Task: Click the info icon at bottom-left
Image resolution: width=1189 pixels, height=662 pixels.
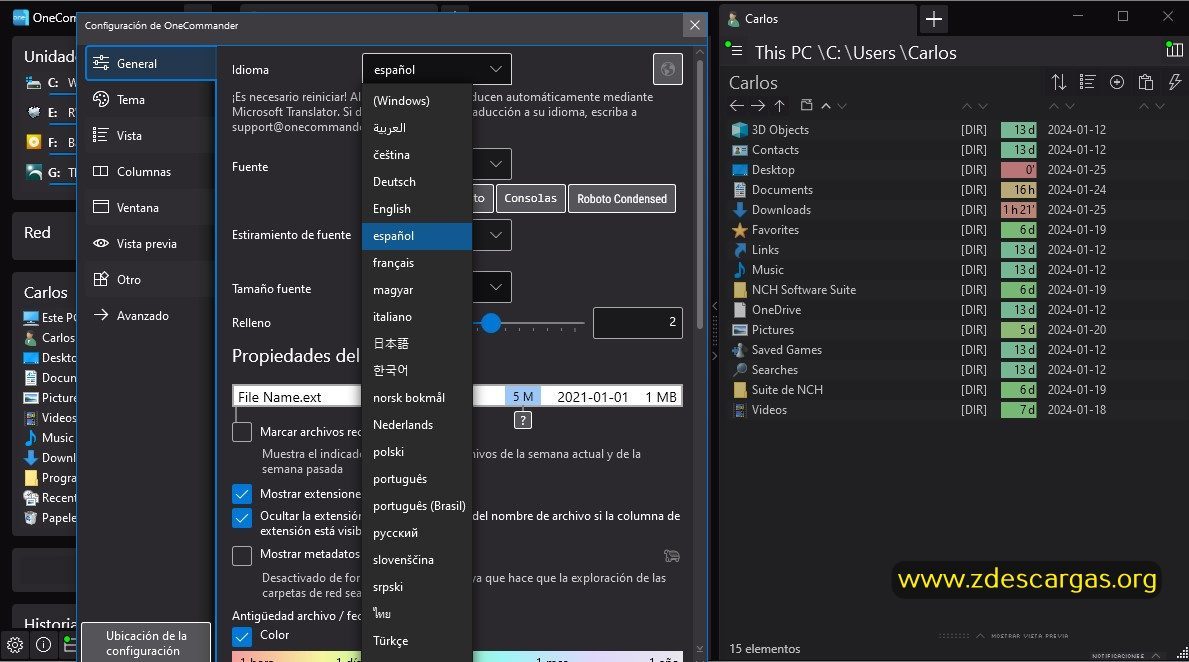Action: coord(43,645)
